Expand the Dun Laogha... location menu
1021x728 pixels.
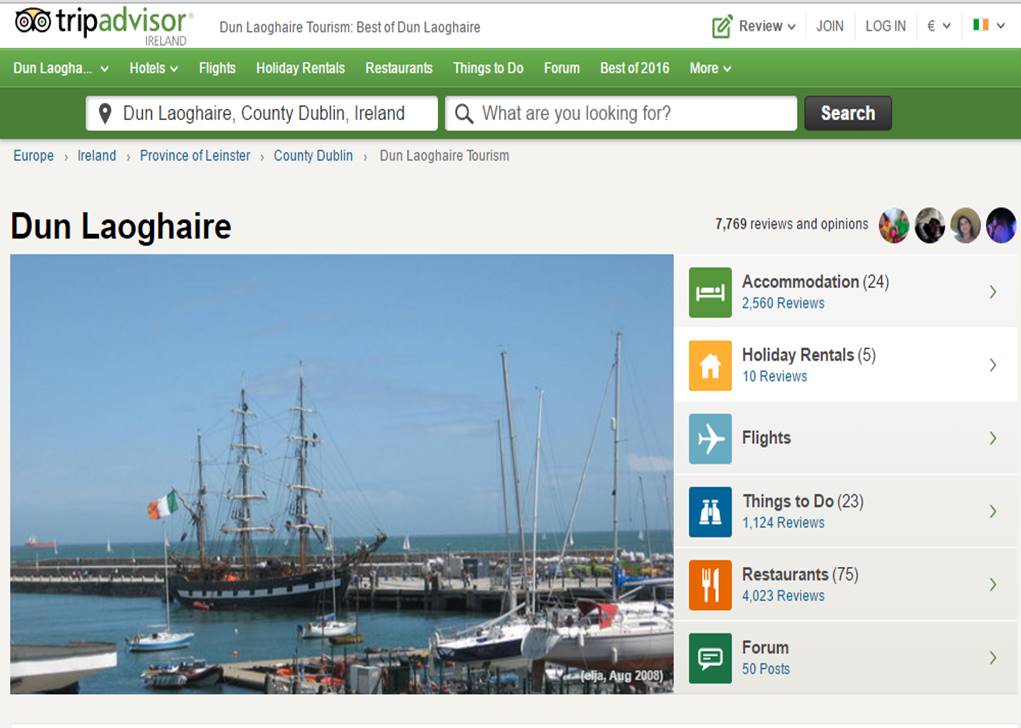pos(61,68)
